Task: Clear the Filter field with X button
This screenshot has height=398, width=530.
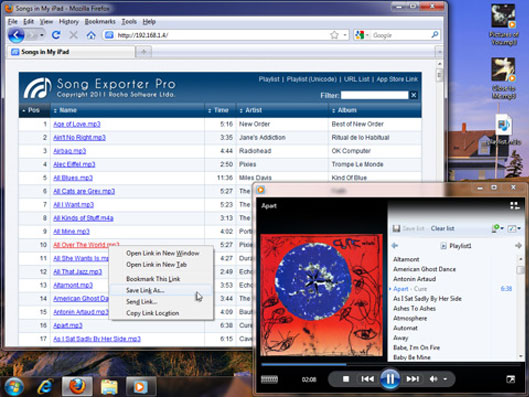Action: (413, 95)
